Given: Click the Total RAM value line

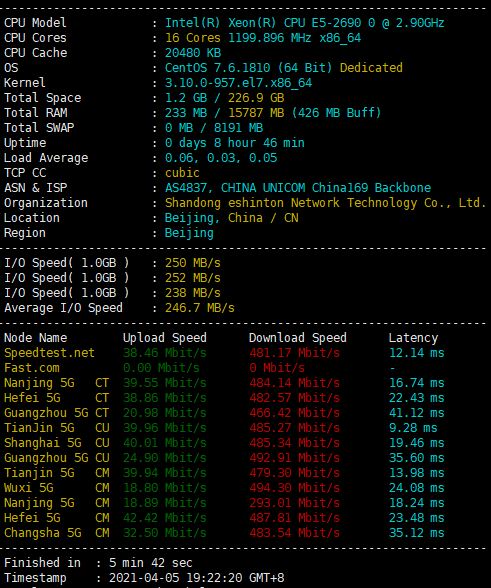Looking at the screenshot, I should coord(273,113).
